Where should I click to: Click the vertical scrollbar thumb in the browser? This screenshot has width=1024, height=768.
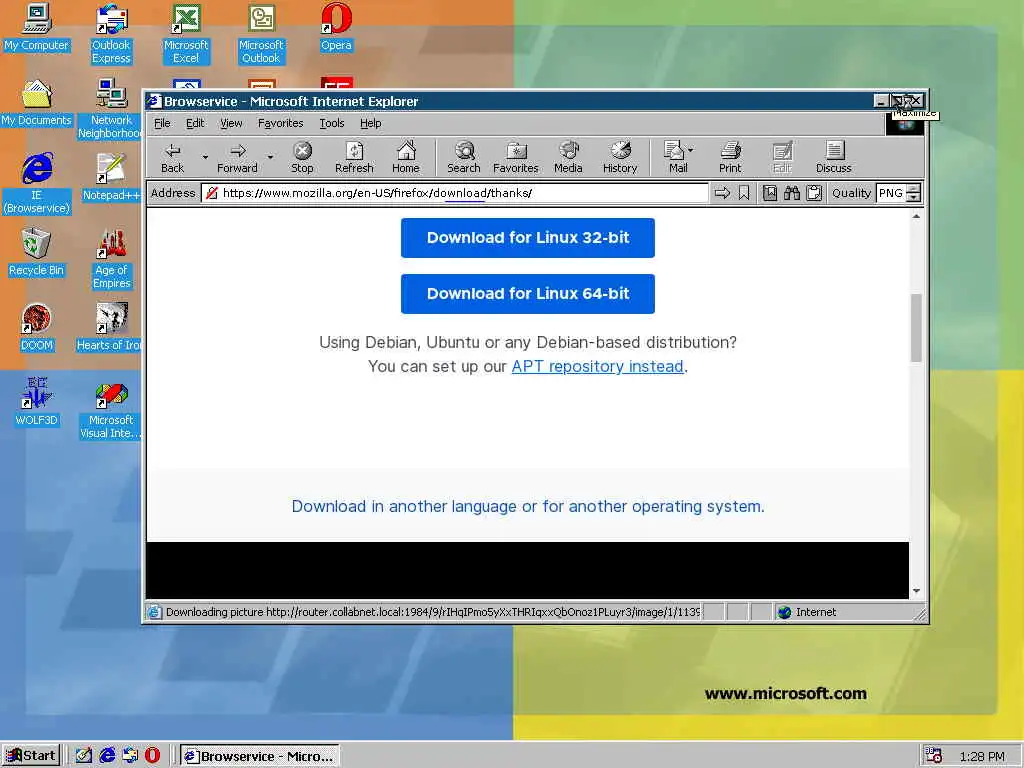tap(916, 328)
